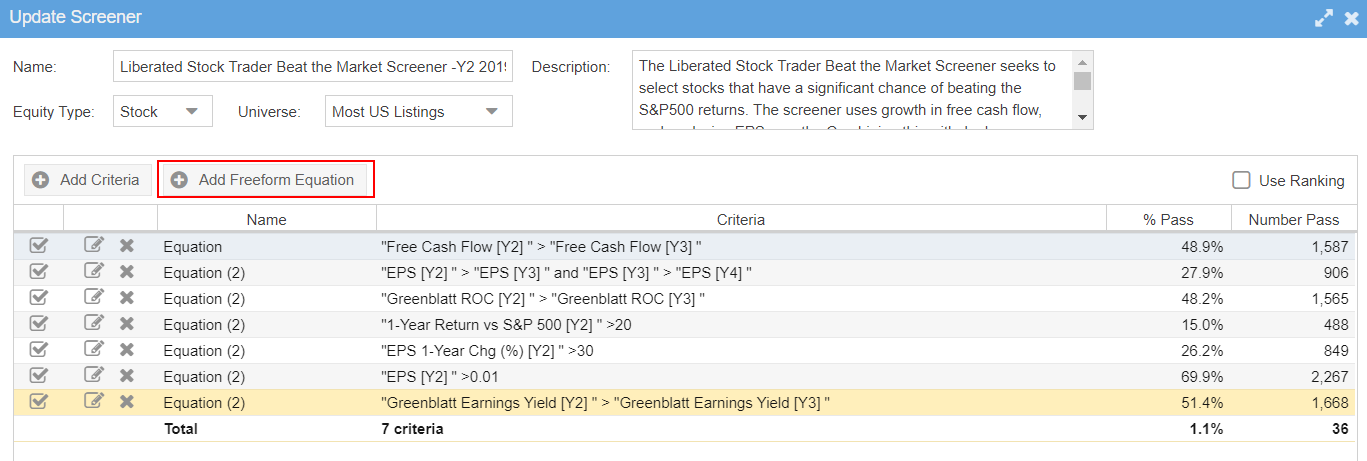Click the 15.0% pass value
The image size is (1367, 461).
(x=1202, y=324)
